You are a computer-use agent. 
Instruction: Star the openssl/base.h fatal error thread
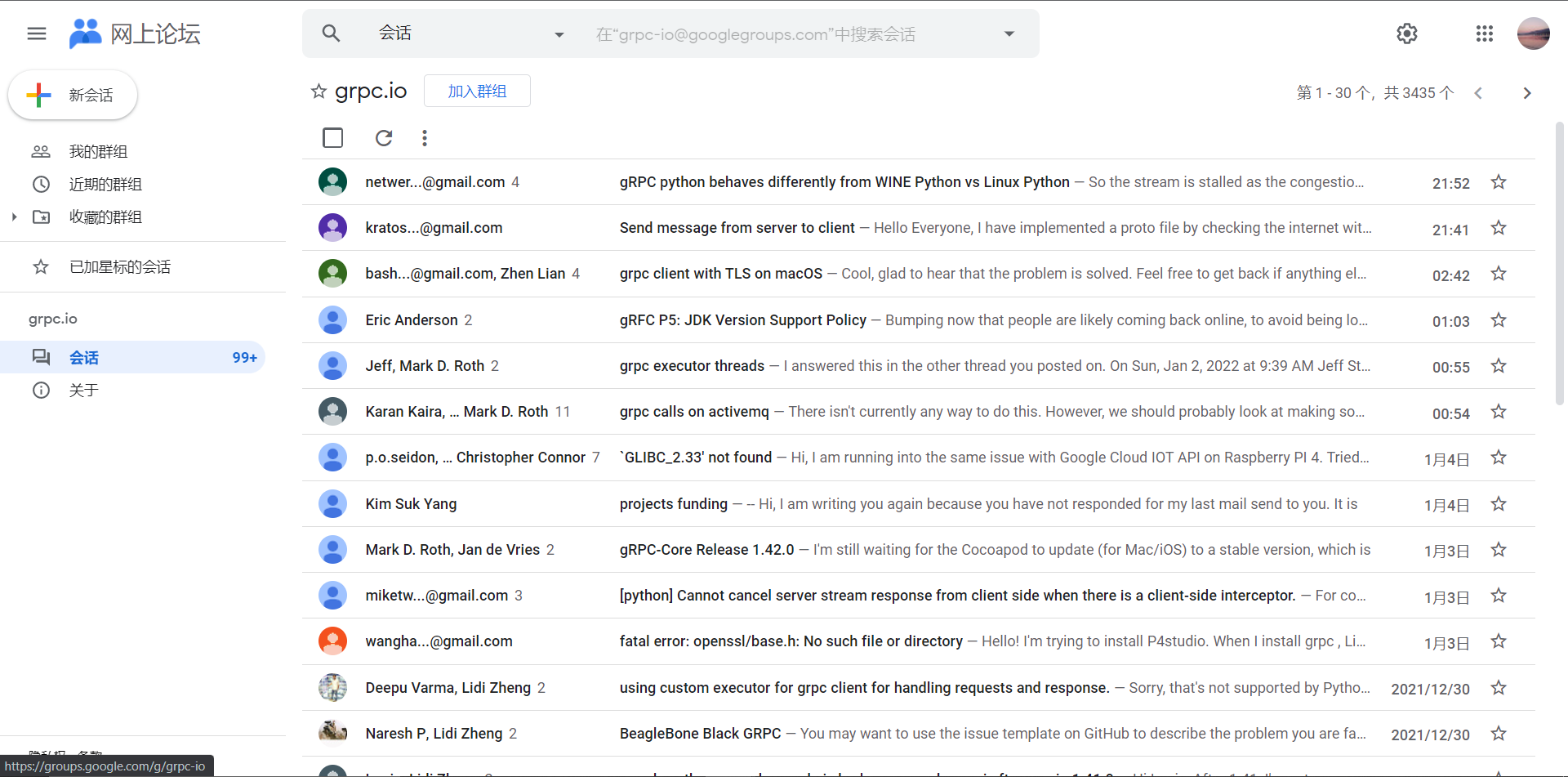1499,641
